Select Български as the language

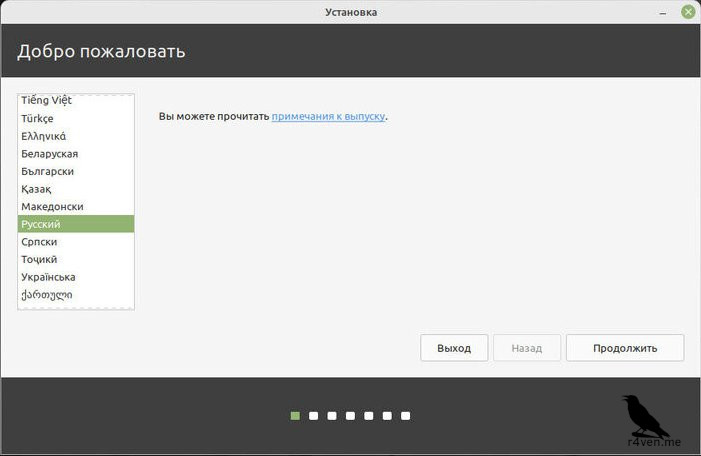click(47, 171)
